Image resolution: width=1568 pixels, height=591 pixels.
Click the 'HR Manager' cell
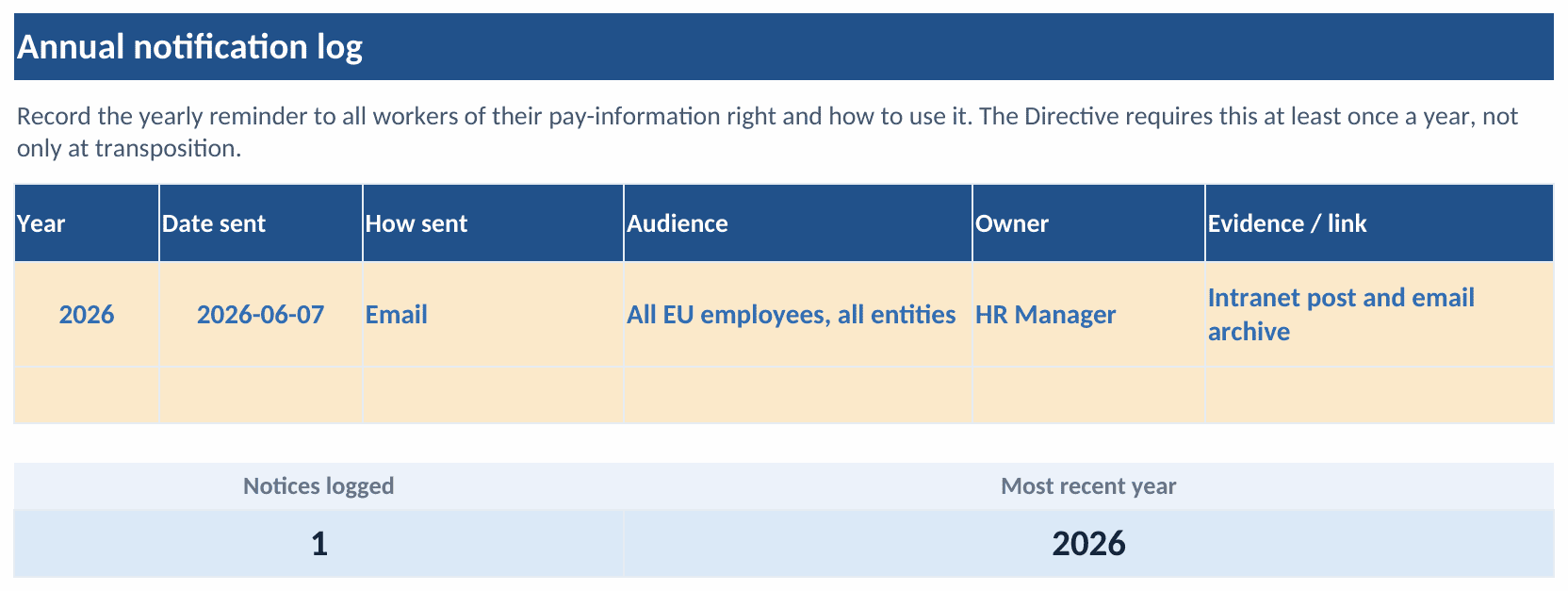(1088, 315)
